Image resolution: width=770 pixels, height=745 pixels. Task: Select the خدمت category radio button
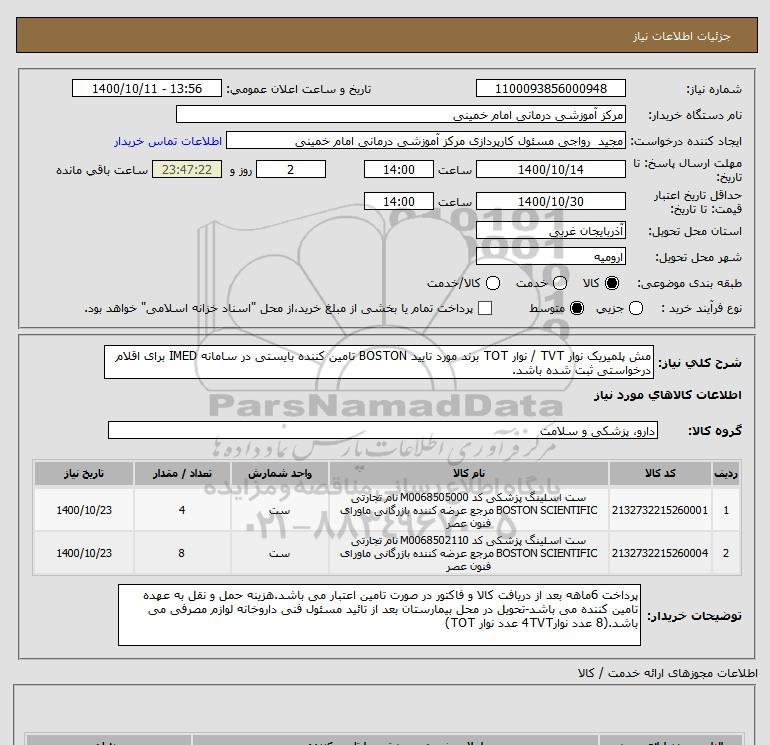560,283
